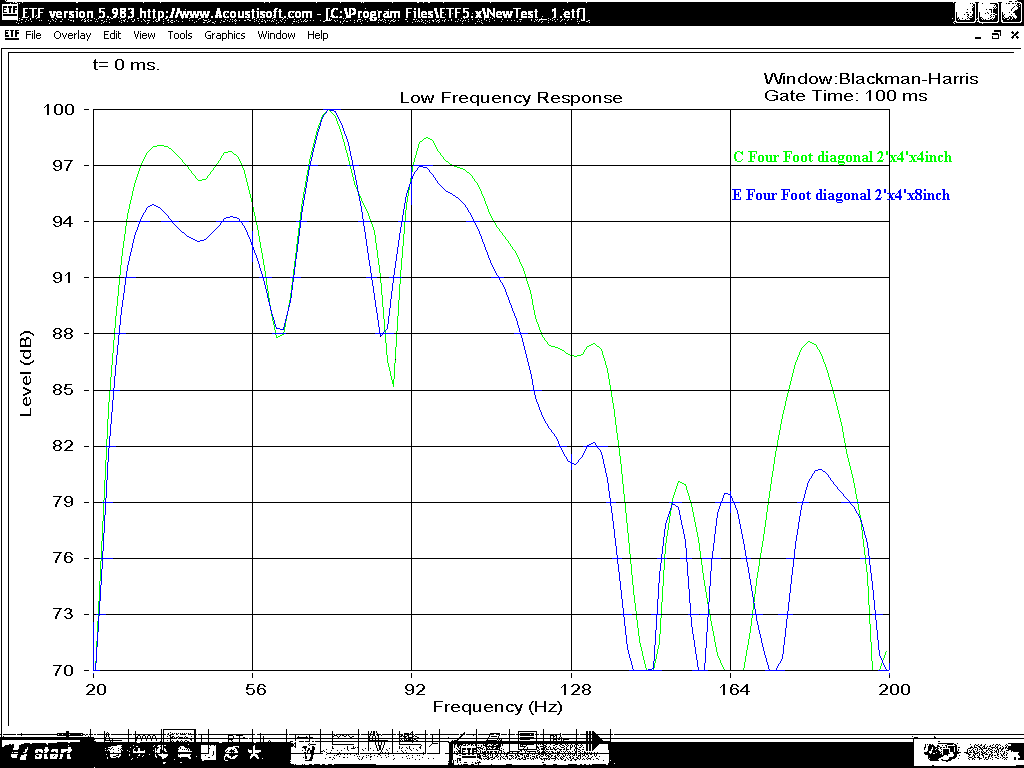Click the Low Frequency Response chart title

point(511,98)
